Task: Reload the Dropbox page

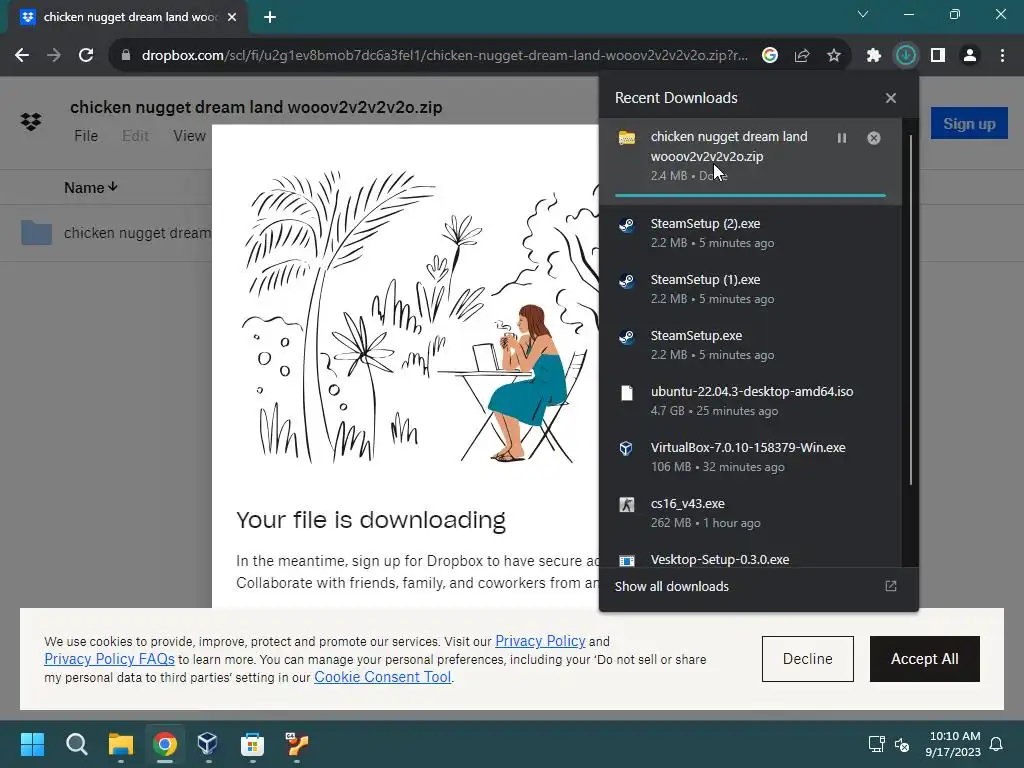Action: click(x=86, y=56)
